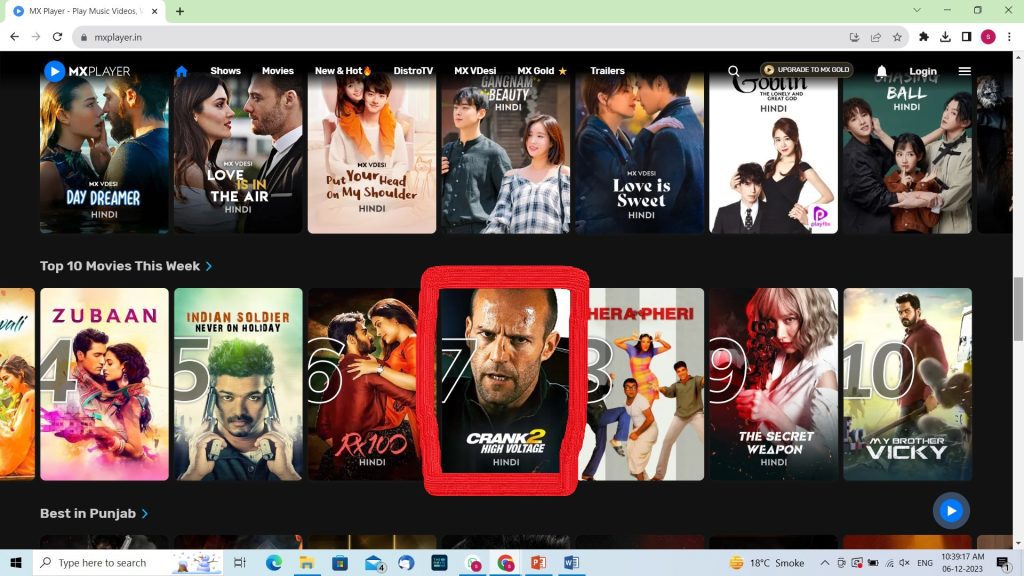Open the Zubaan movie poster
Screen dimensions: 1024x576
pyautogui.click(x=104, y=384)
